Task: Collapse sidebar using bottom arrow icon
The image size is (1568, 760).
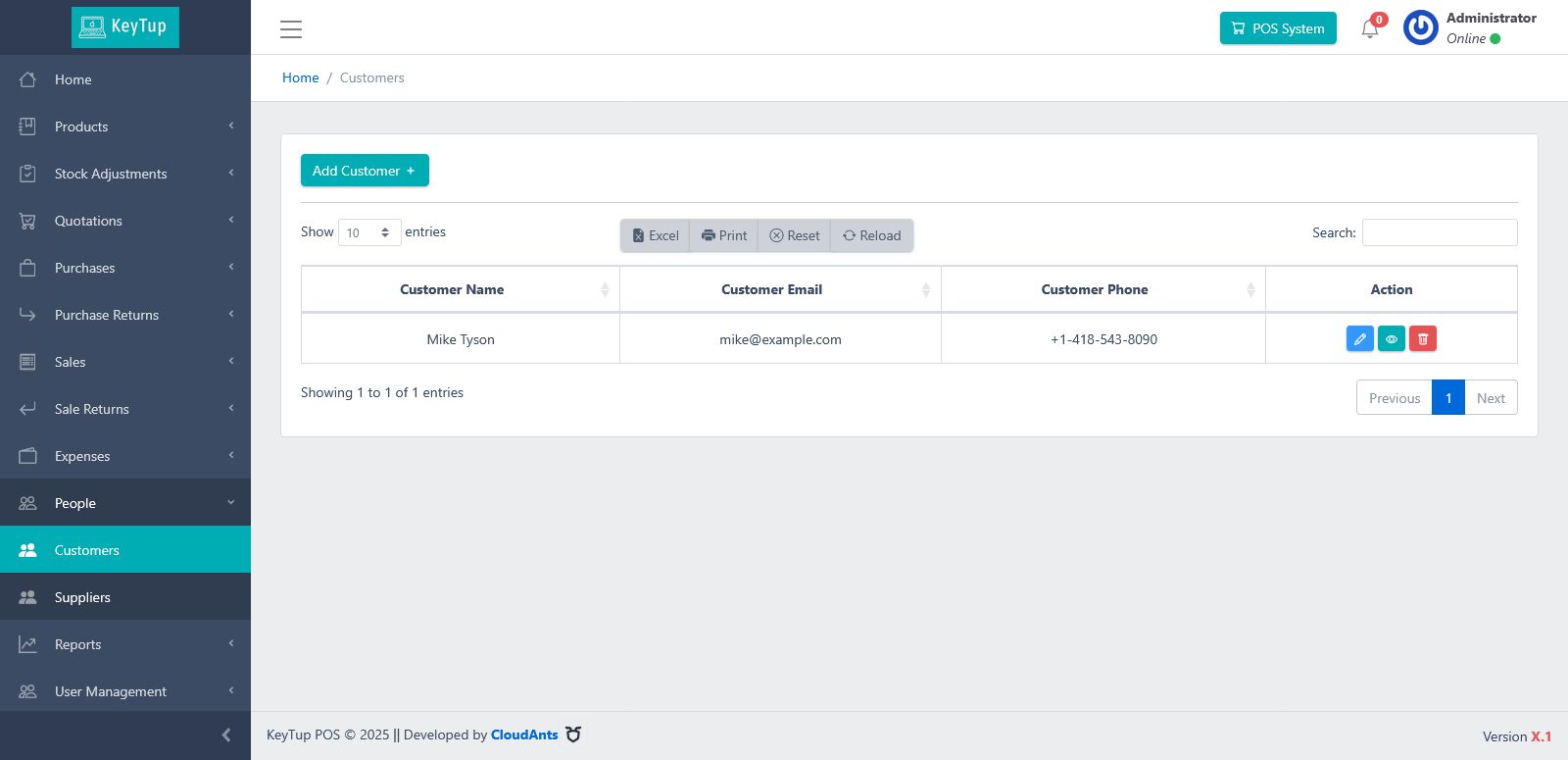Action: click(226, 735)
